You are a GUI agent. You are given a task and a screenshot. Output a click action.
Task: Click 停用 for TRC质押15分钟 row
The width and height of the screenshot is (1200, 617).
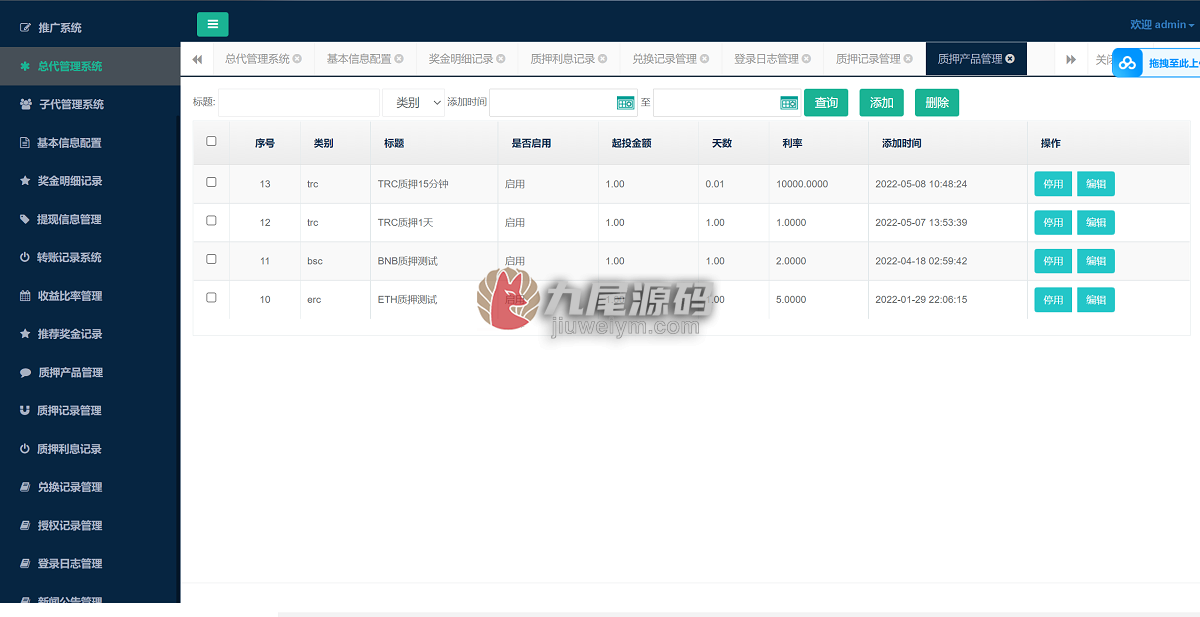tap(1053, 184)
